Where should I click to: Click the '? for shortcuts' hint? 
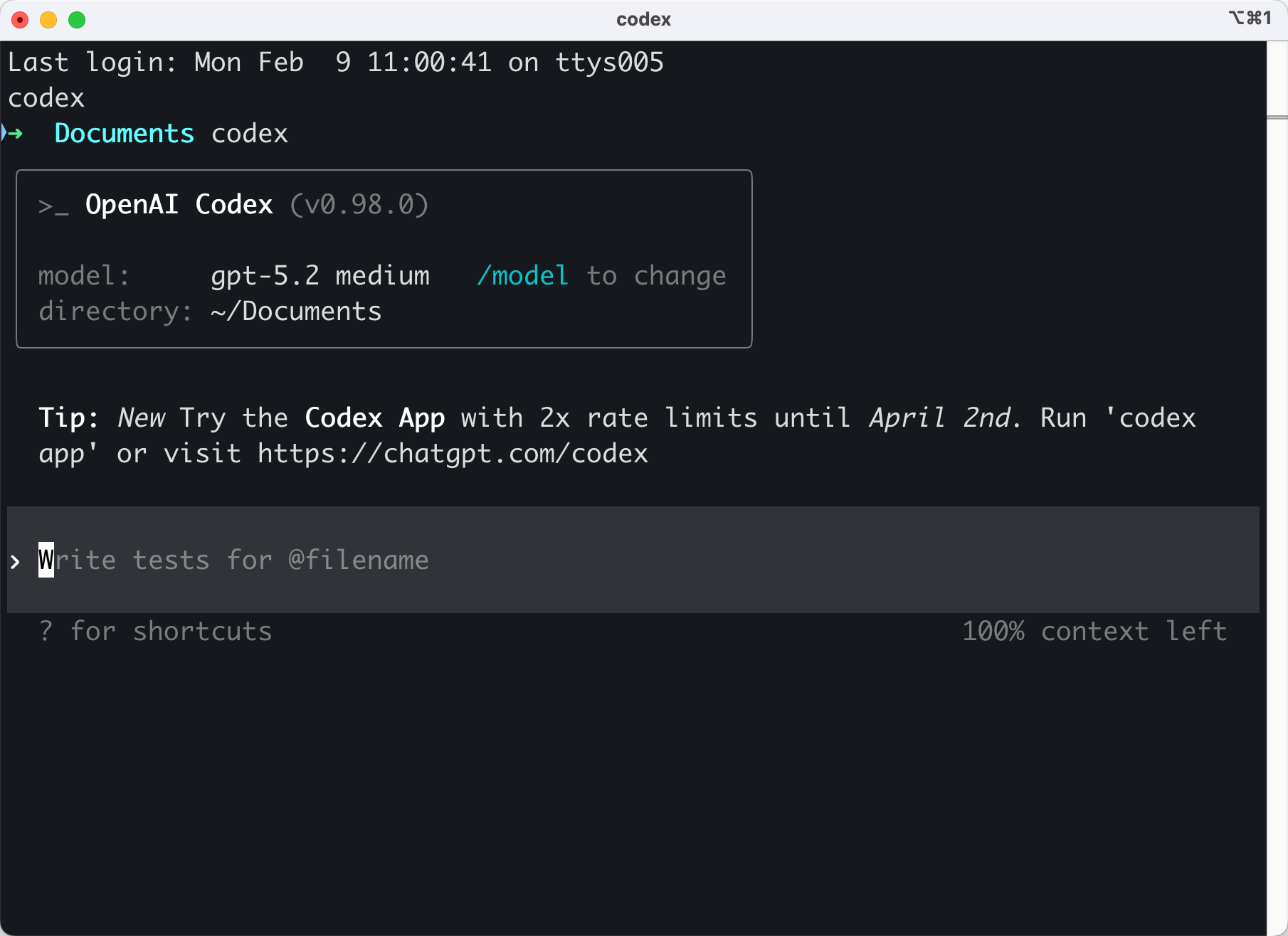pyautogui.click(x=156, y=632)
